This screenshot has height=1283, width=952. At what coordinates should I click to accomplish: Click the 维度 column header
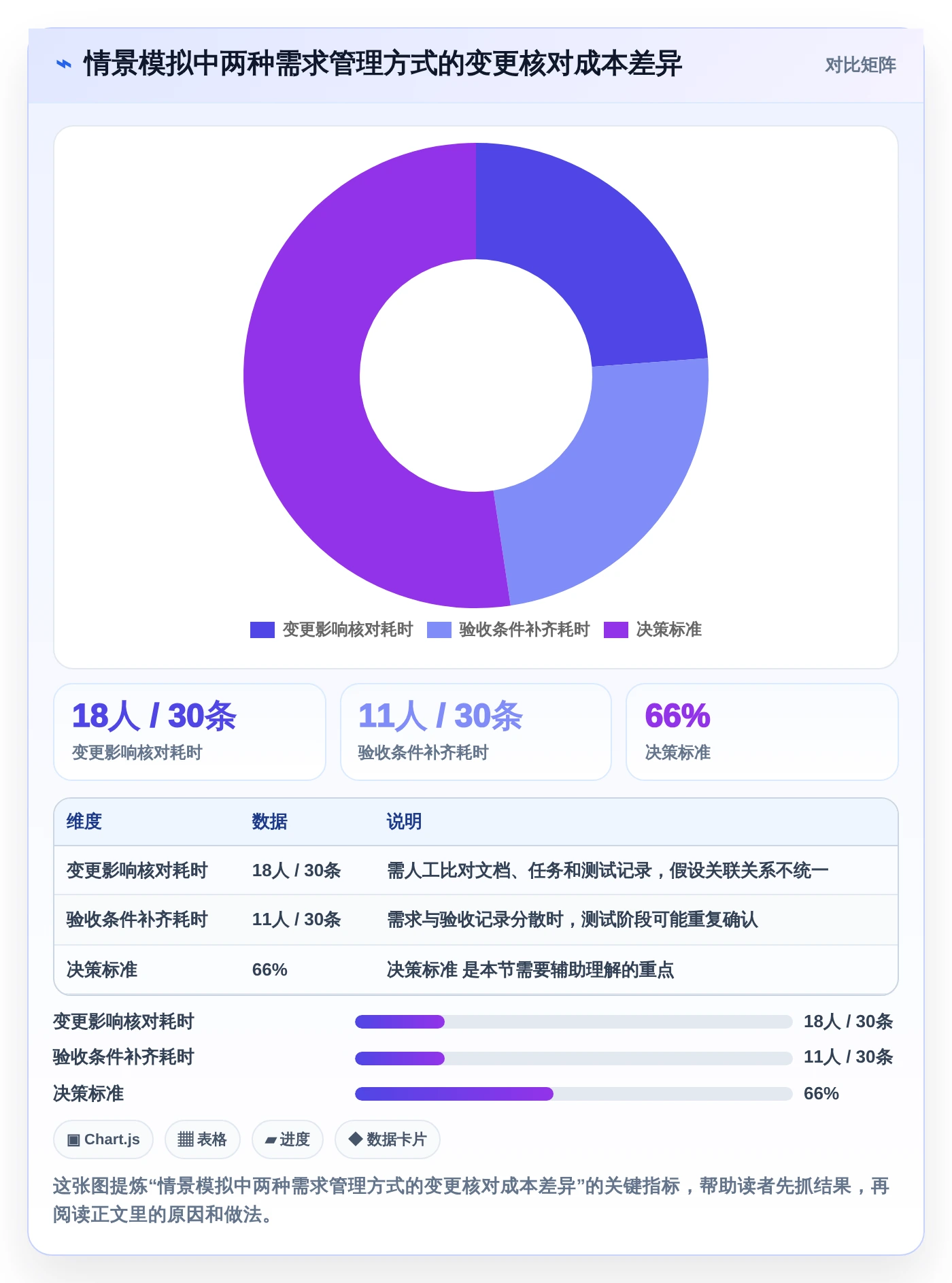tap(84, 822)
